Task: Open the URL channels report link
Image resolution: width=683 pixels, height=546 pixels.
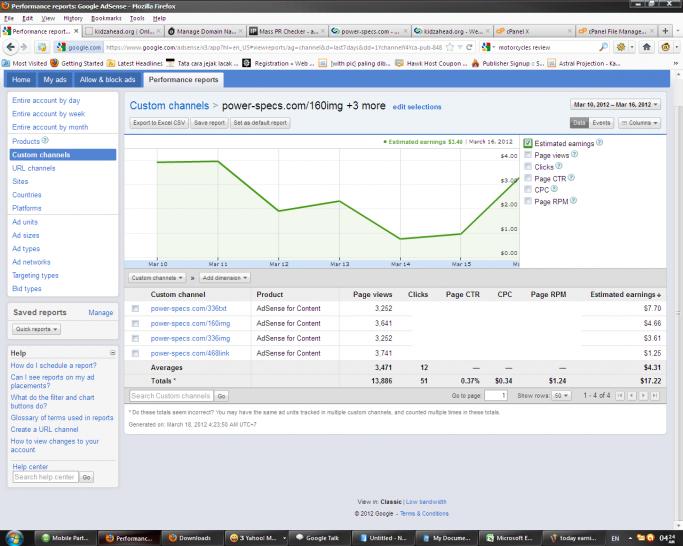Action: coord(34,168)
